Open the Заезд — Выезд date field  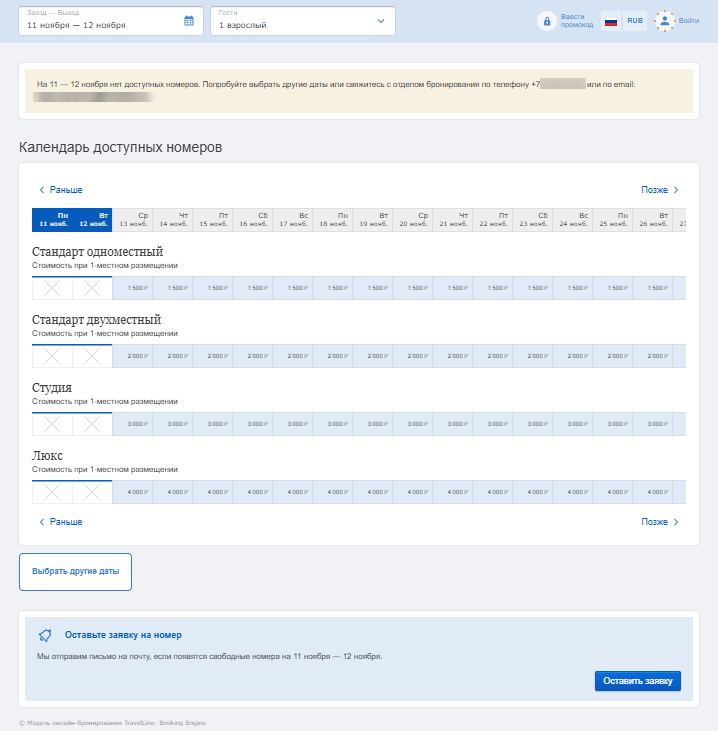[x=111, y=21]
